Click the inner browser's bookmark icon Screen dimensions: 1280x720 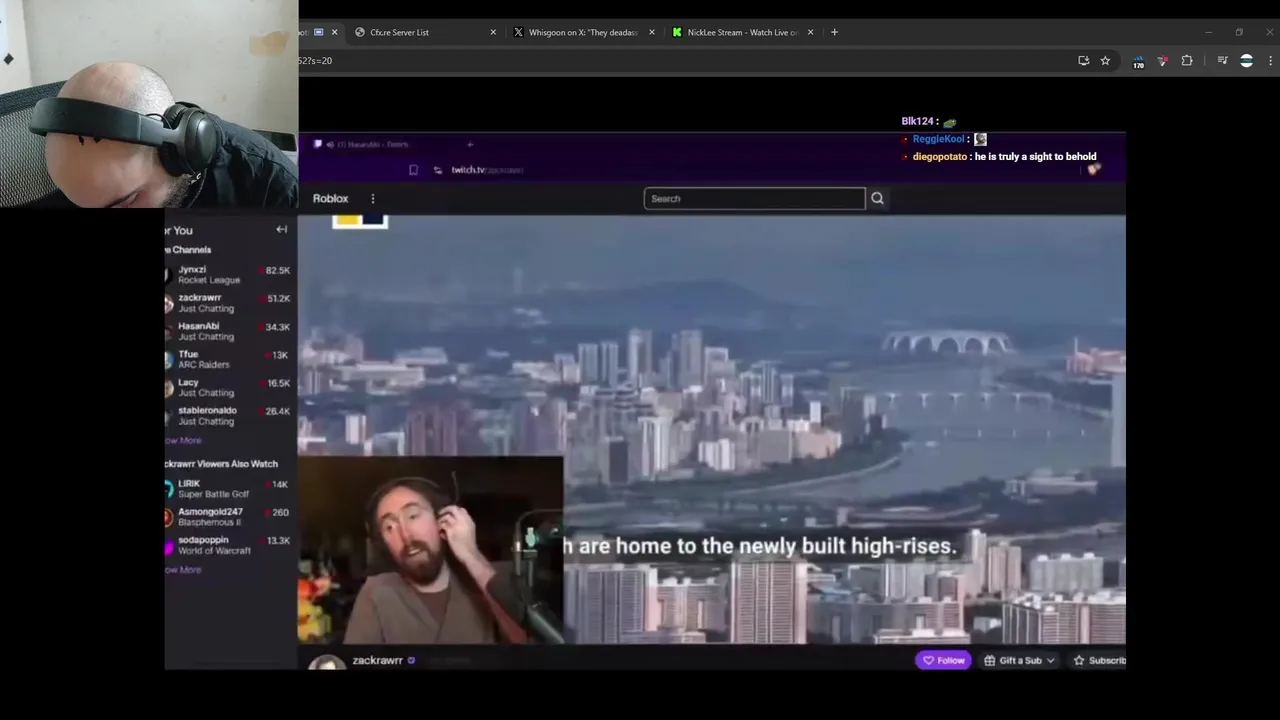click(413, 170)
